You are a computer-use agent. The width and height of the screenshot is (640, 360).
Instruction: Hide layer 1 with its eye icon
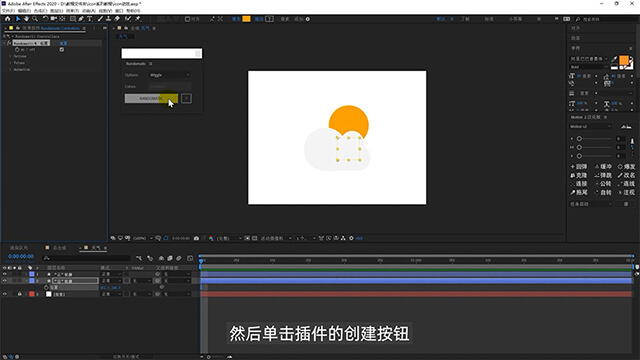pos(4,274)
